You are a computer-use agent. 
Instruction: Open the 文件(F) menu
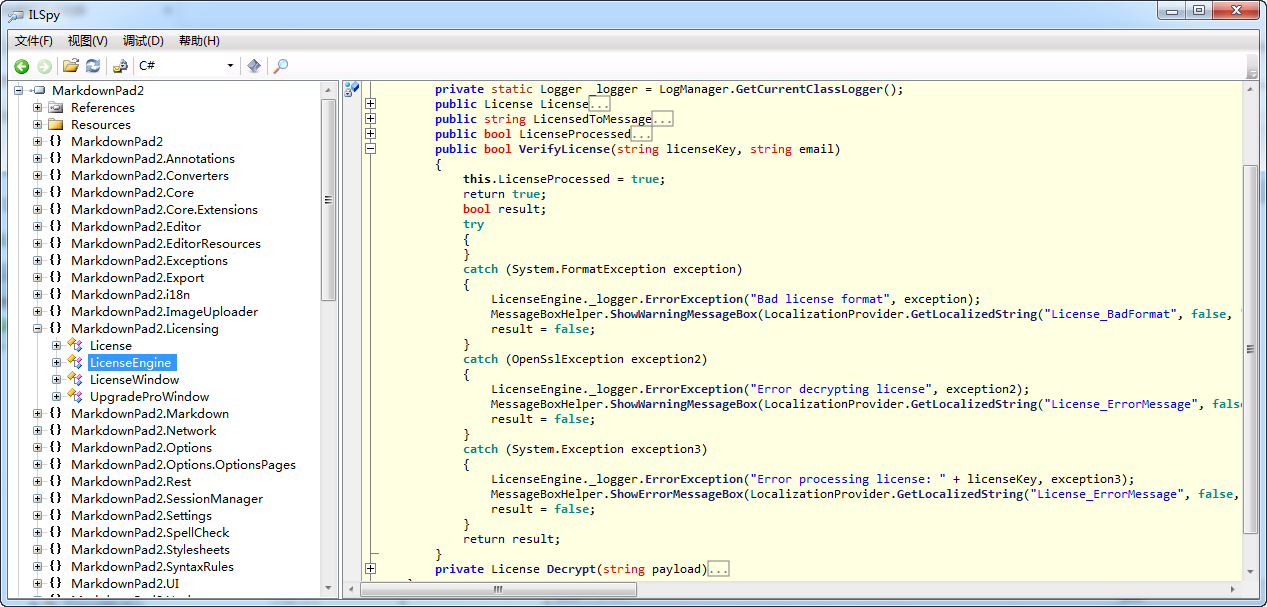[34, 41]
